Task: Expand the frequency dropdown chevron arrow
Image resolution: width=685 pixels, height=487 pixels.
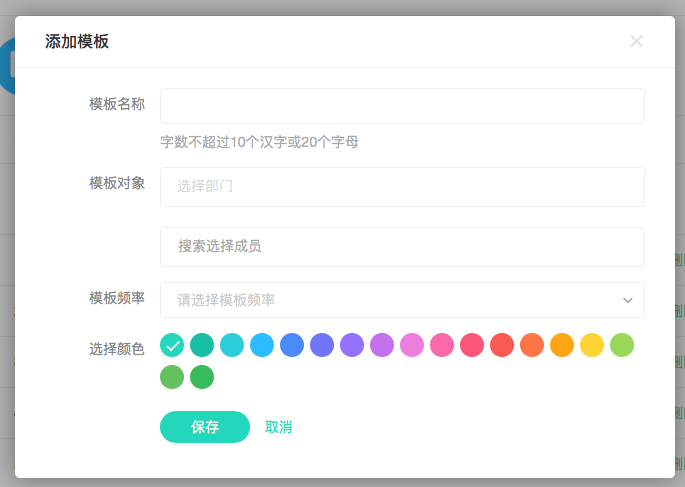Action: 628,300
